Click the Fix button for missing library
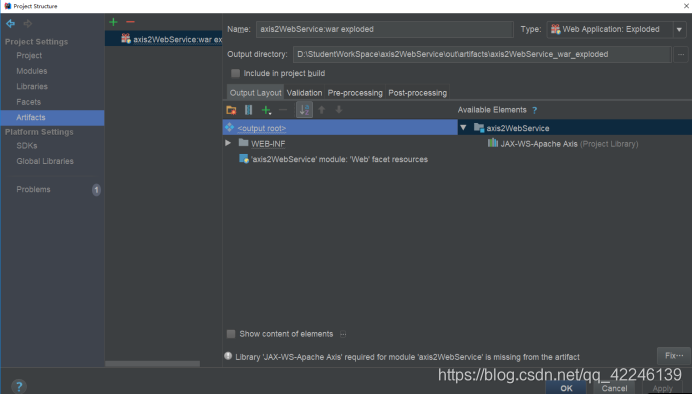The width and height of the screenshot is (692, 394). coord(674,356)
